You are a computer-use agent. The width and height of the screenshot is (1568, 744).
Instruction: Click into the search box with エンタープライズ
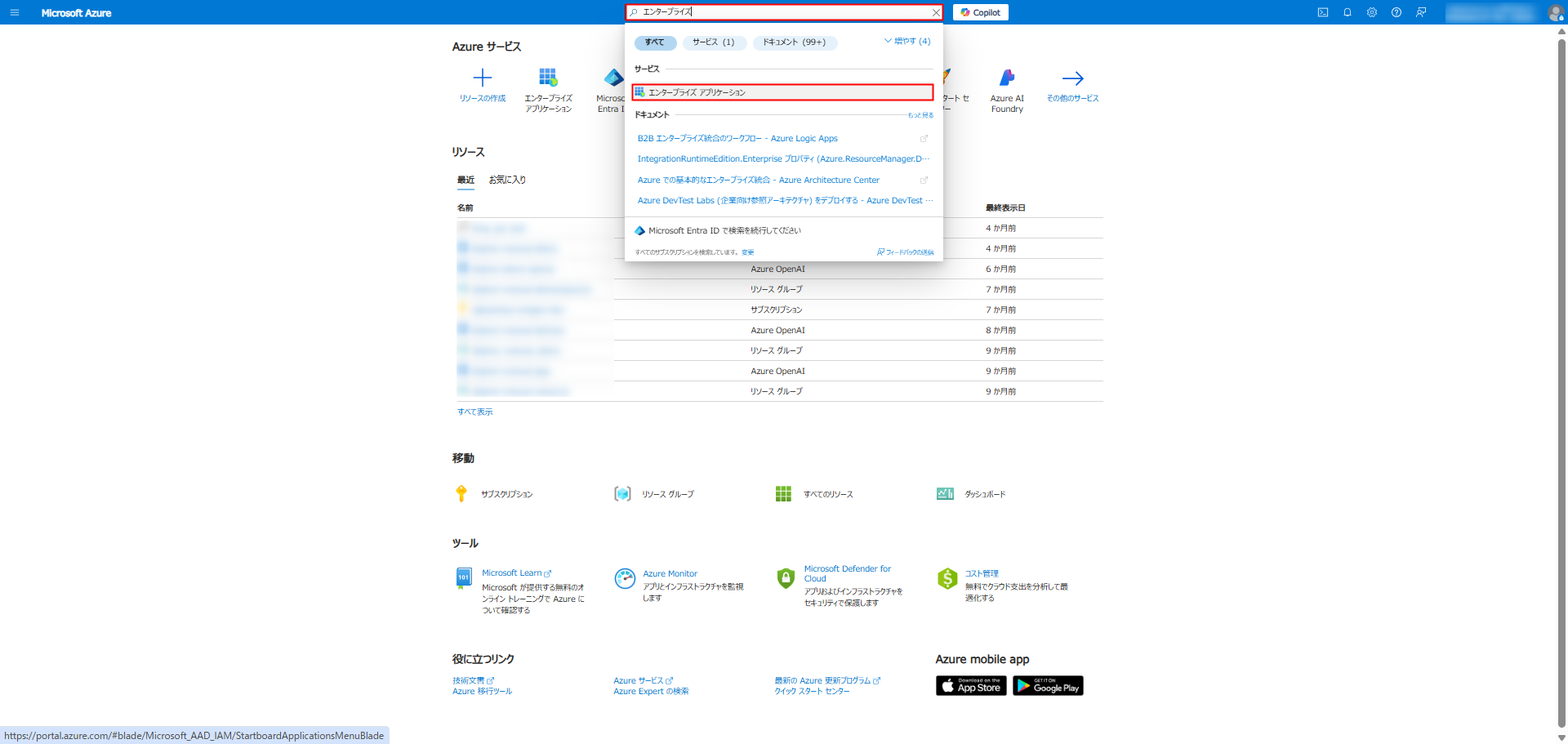coord(784,12)
